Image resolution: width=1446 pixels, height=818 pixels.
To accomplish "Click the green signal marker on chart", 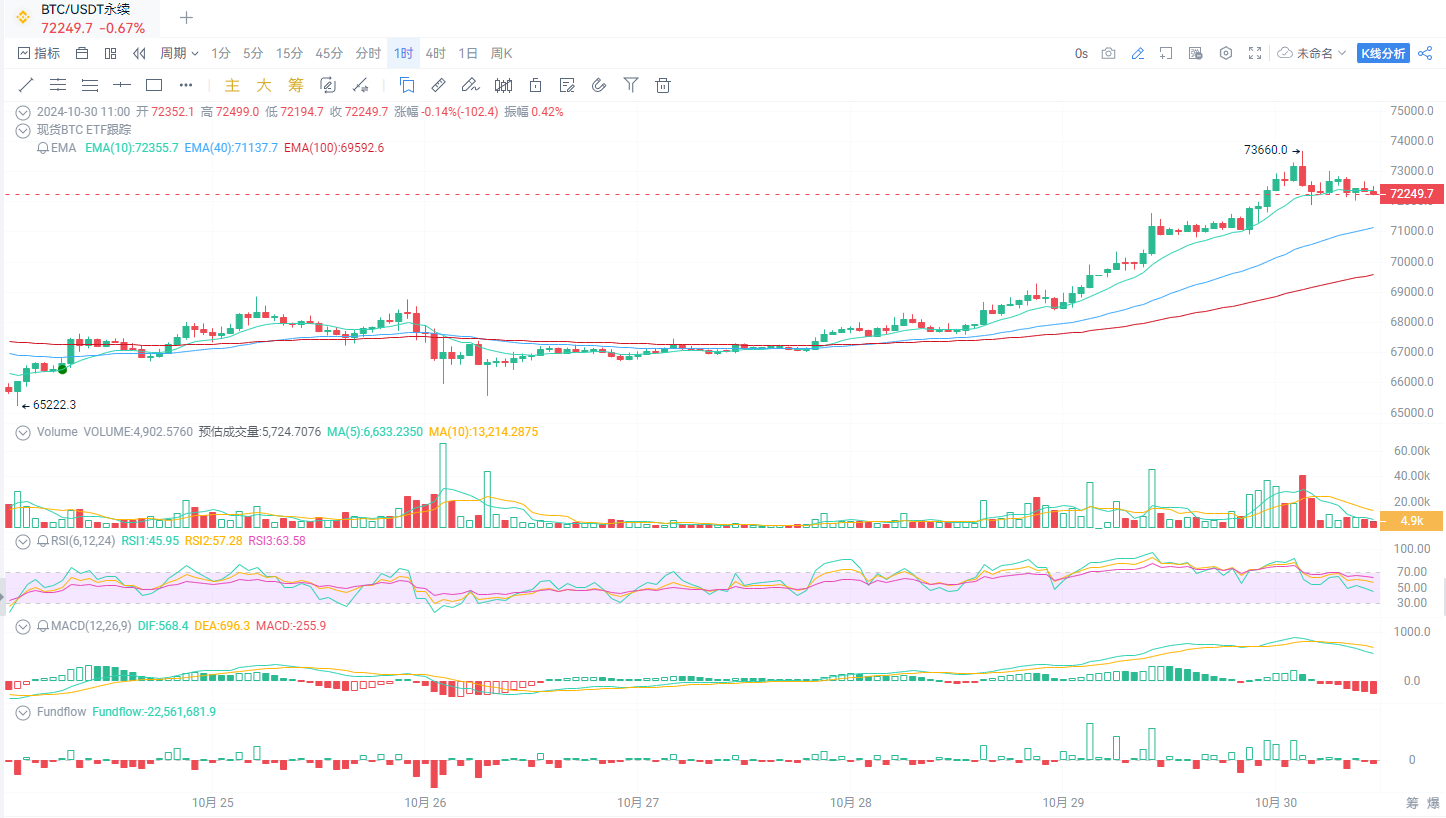I will (x=63, y=369).
